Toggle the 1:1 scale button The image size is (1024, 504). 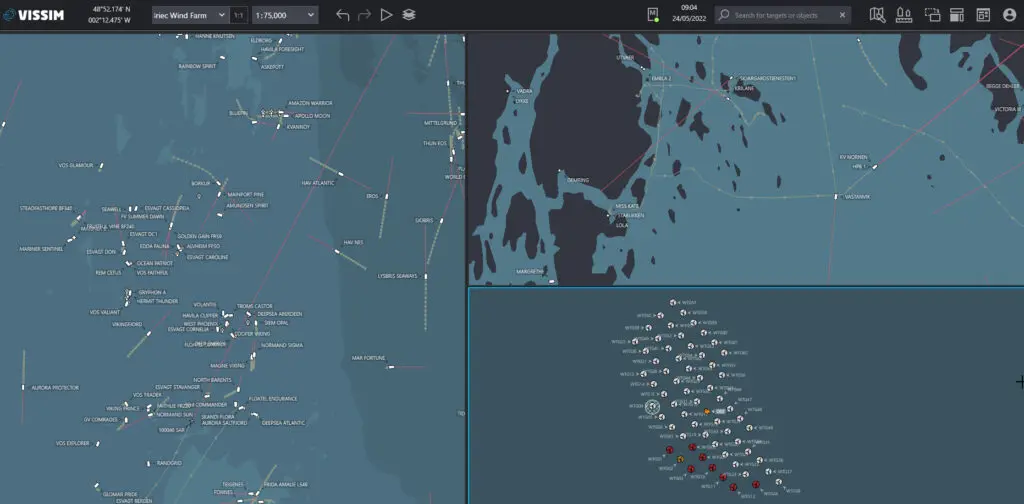[x=239, y=16]
